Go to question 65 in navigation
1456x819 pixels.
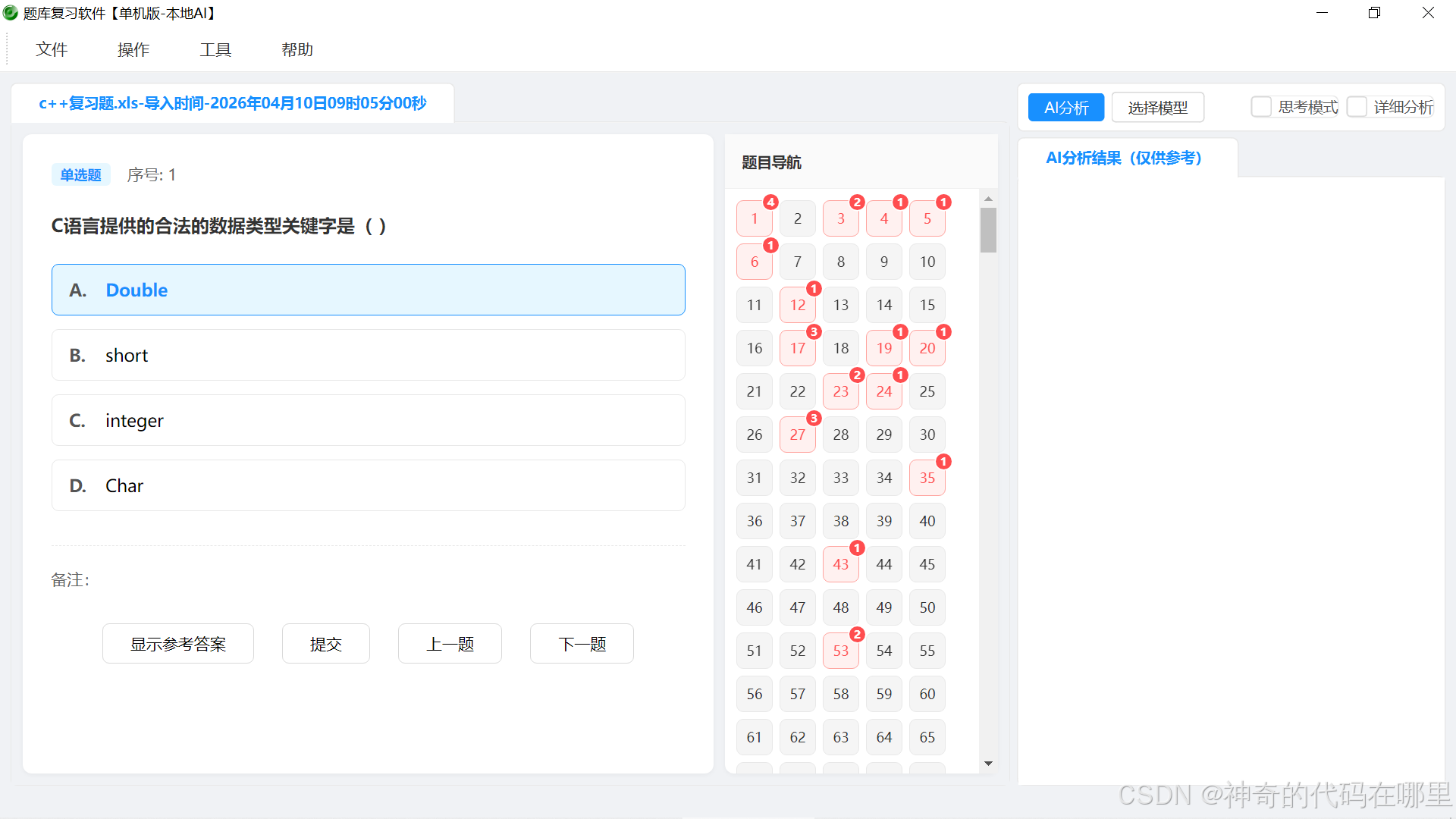pos(927,737)
